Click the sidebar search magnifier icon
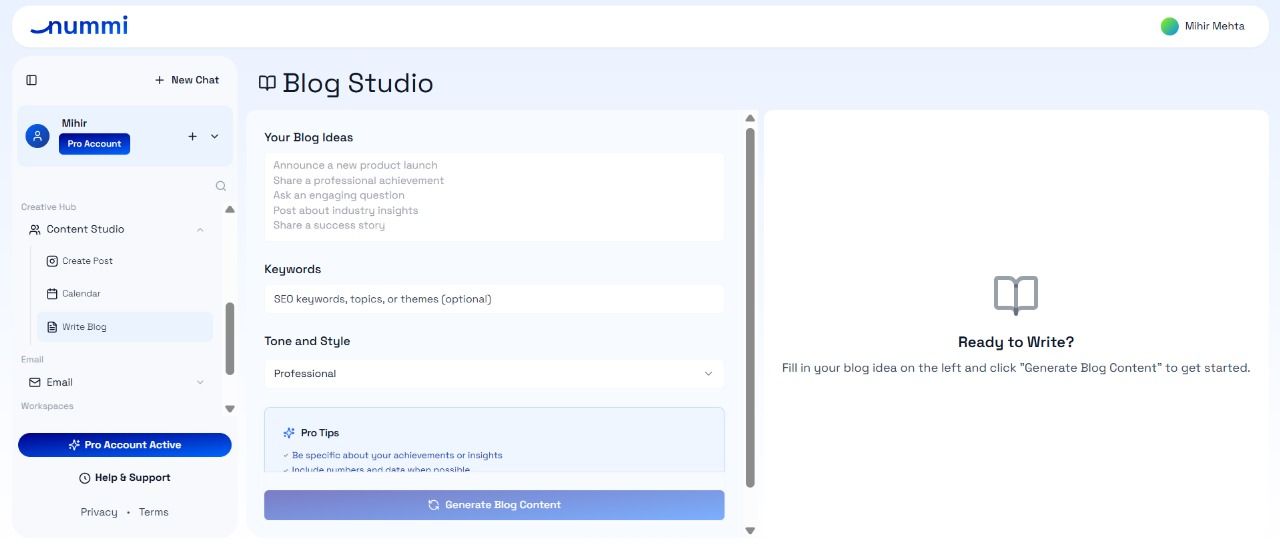The height and width of the screenshot is (544, 1280). (221, 186)
